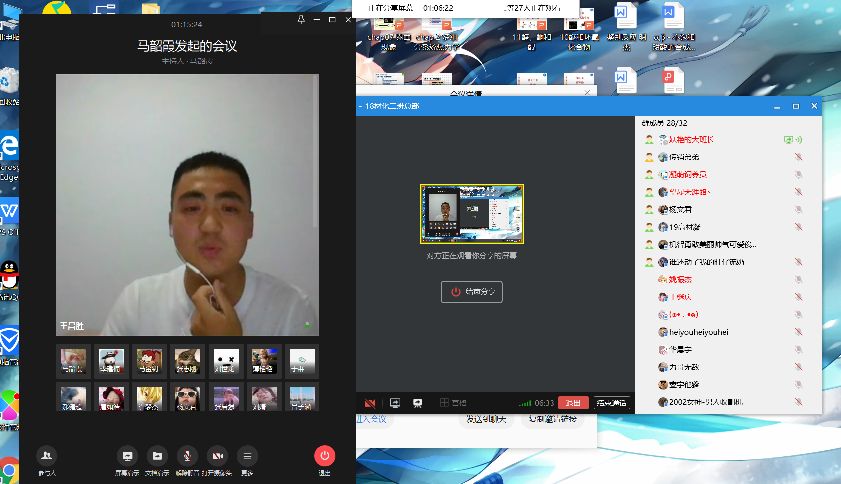This screenshot has width=841, height=484.
Task: Click the stop sharing button with power icon
Action: tap(471, 292)
